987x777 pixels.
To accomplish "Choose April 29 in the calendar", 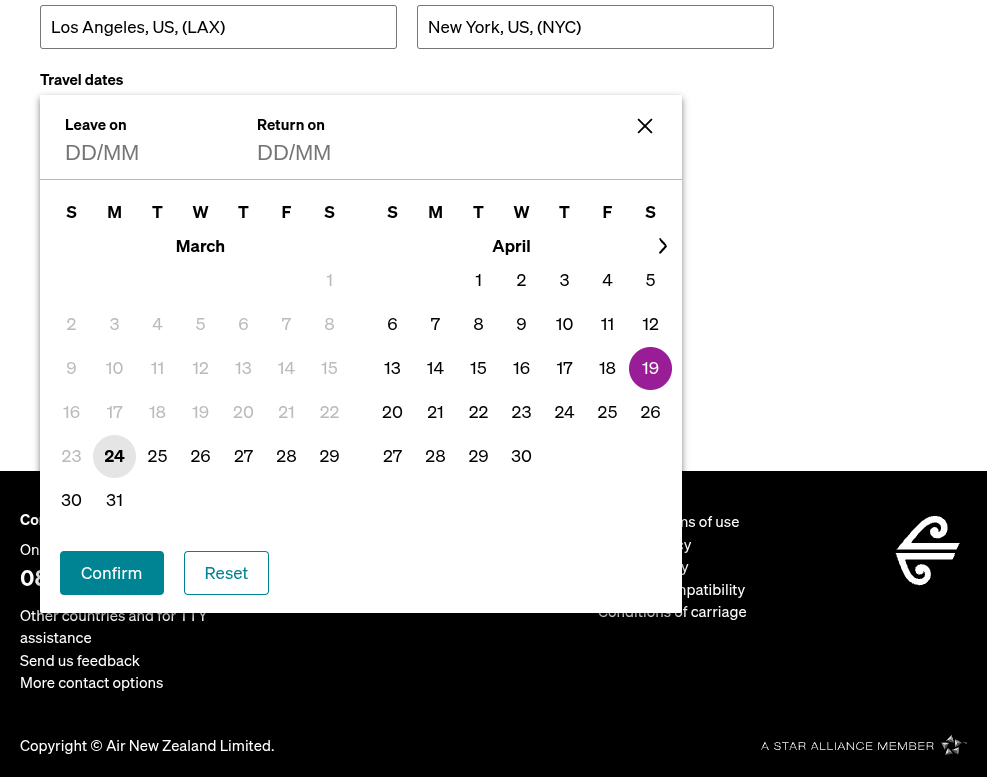I will (x=478, y=457).
